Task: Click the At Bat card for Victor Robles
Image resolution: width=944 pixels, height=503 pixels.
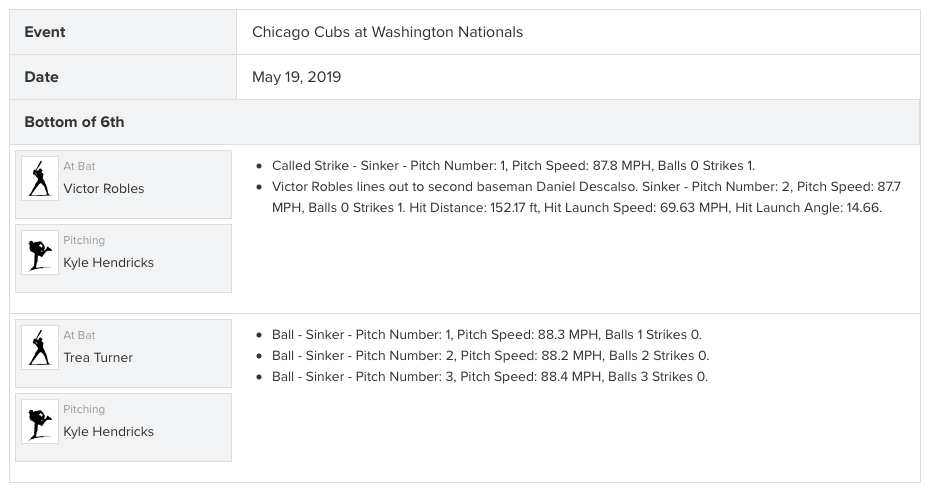Action: click(x=123, y=184)
